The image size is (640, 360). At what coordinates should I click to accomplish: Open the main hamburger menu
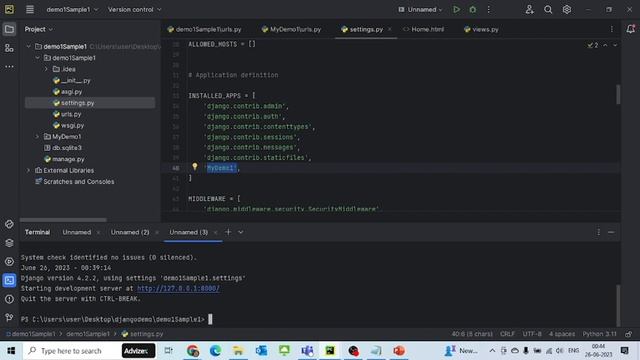pos(30,9)
